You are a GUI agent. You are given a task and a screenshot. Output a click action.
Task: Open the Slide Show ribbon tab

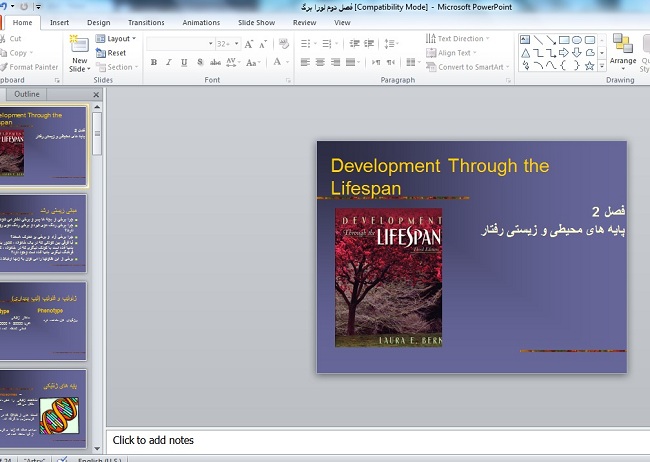tap(256, 22)
